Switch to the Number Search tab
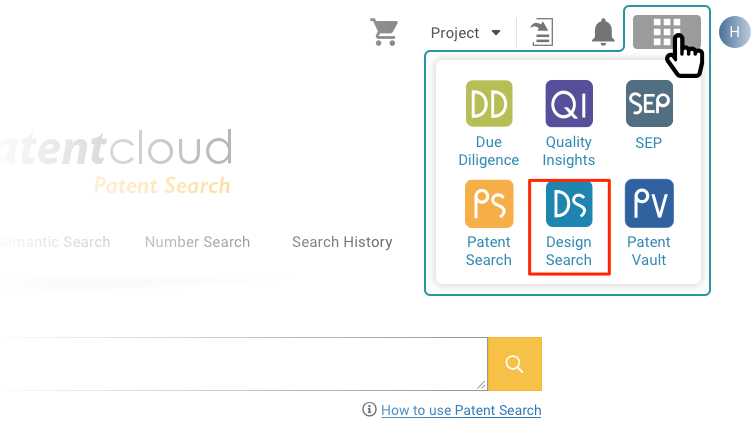Viewport: 756px width, 432px height. 197,242
